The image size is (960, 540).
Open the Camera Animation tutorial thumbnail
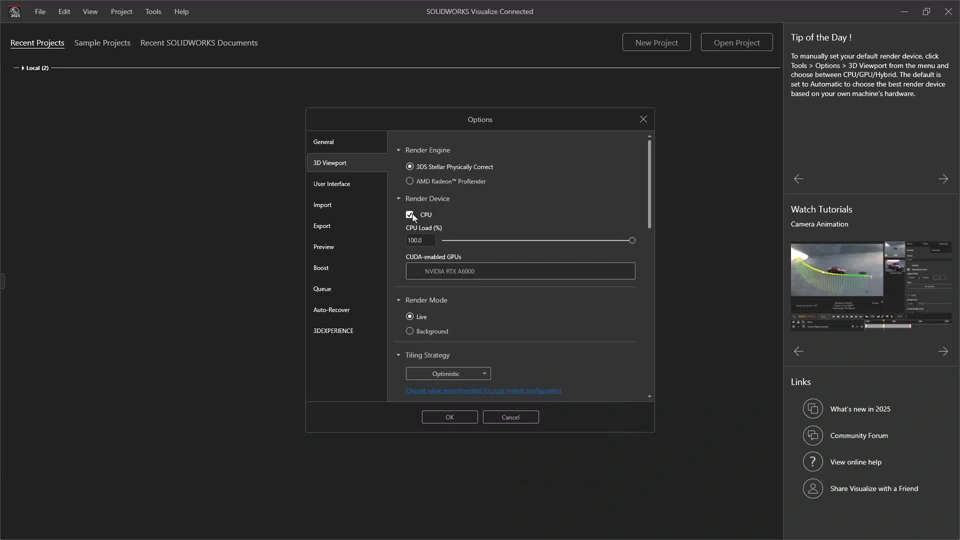871,286
